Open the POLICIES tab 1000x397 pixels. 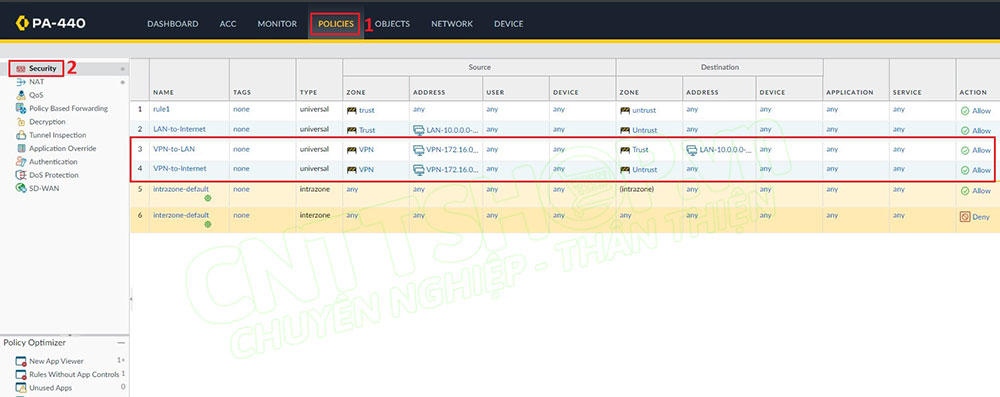click(x=335, y=24)
